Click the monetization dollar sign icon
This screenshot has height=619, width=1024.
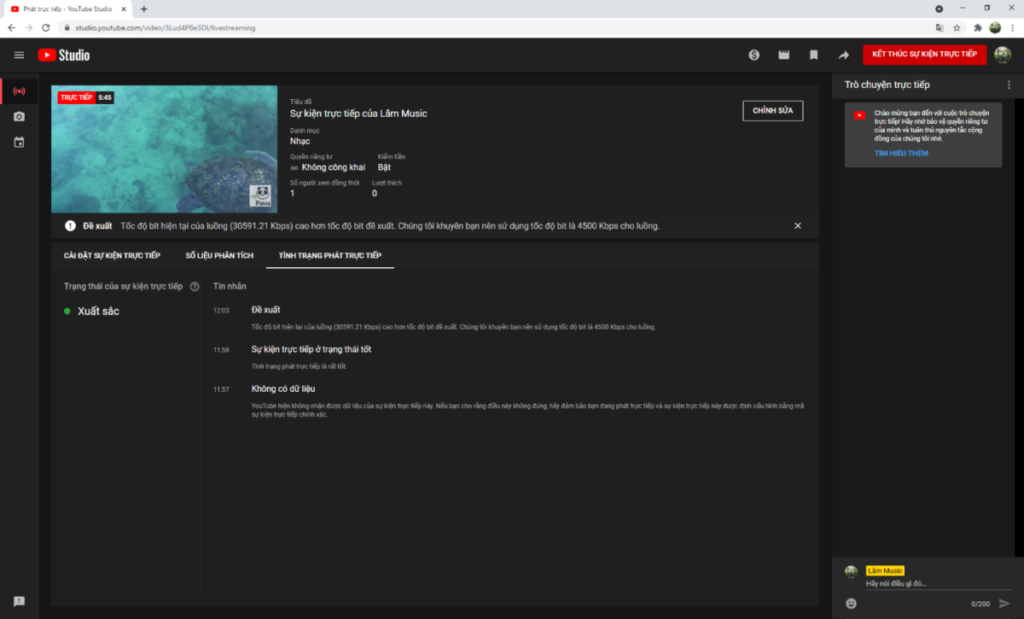(754, 55)
